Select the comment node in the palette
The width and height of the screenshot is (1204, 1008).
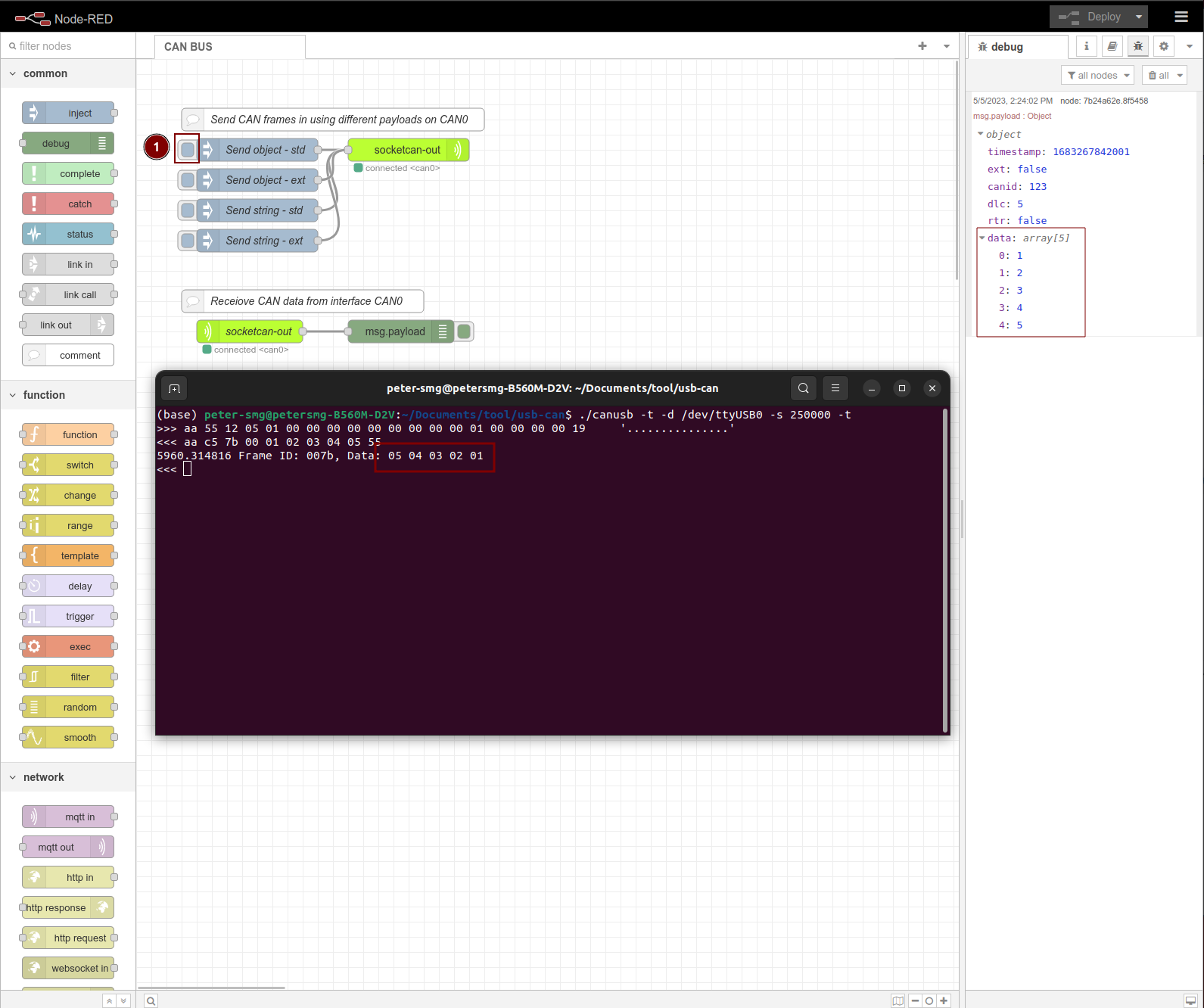pos(68,355)
